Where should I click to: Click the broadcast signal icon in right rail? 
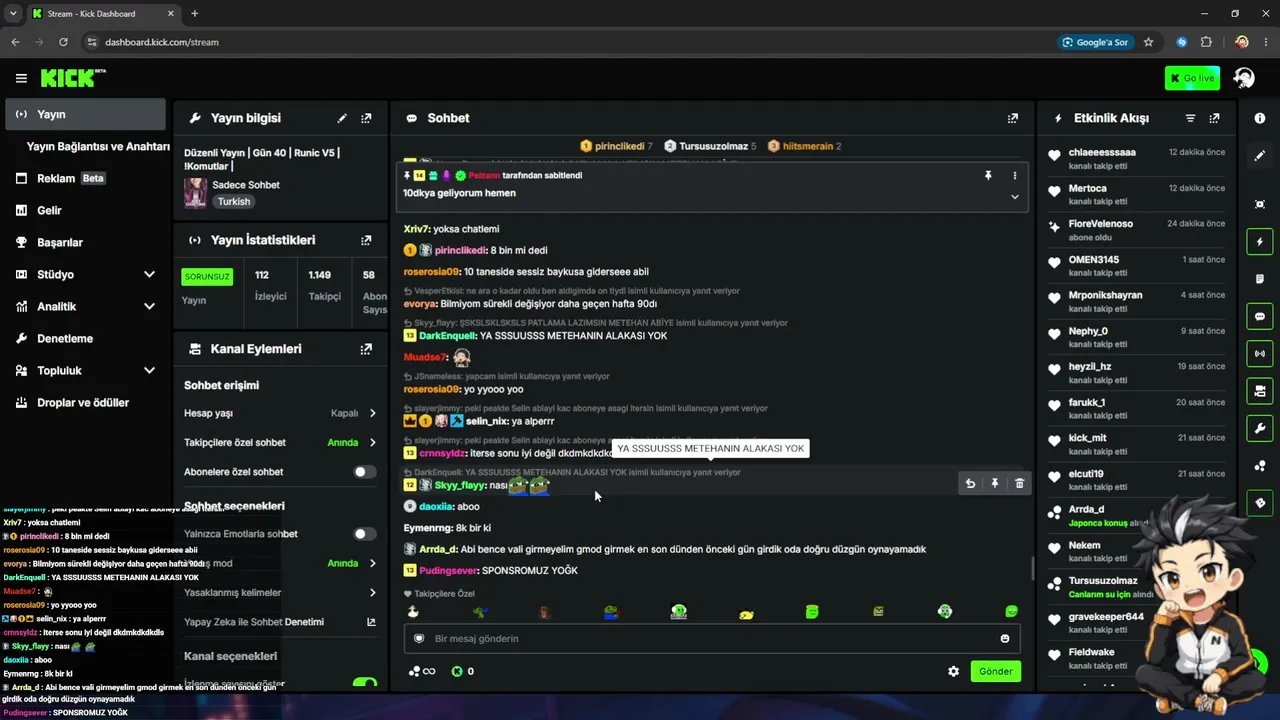tap(1260, 353)
